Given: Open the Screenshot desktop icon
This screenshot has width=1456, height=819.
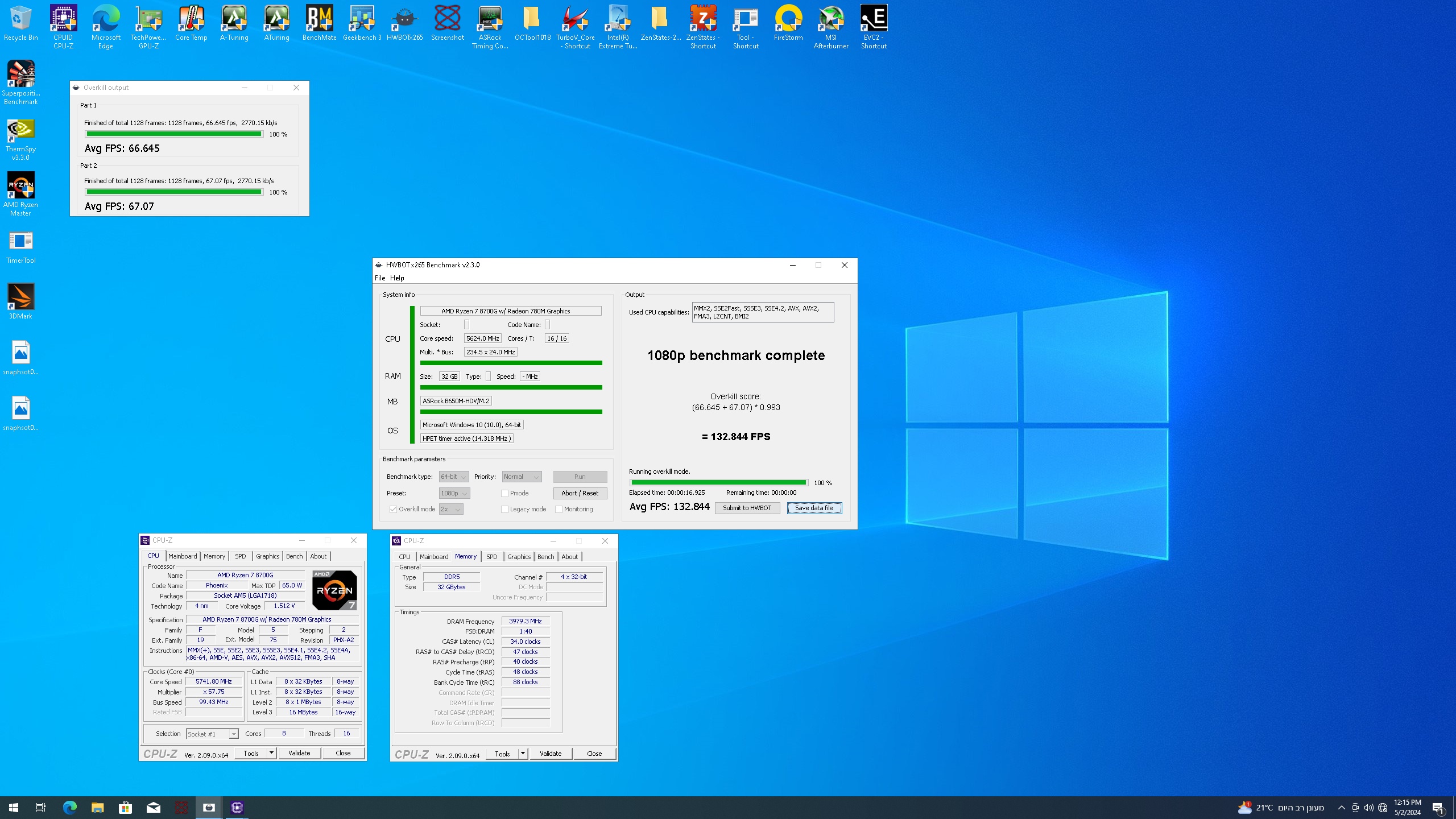Looking at the screenshot, I should (x=447, y=23).
